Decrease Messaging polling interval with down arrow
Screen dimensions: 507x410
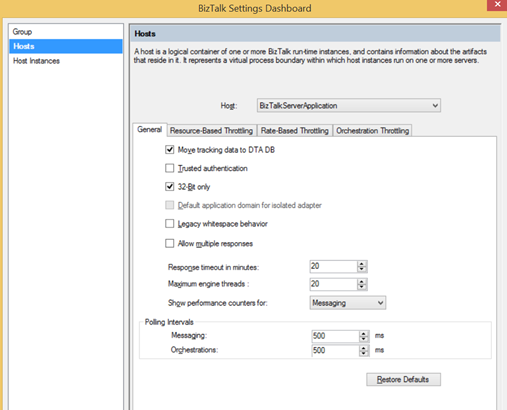click(x=364, y=339)
